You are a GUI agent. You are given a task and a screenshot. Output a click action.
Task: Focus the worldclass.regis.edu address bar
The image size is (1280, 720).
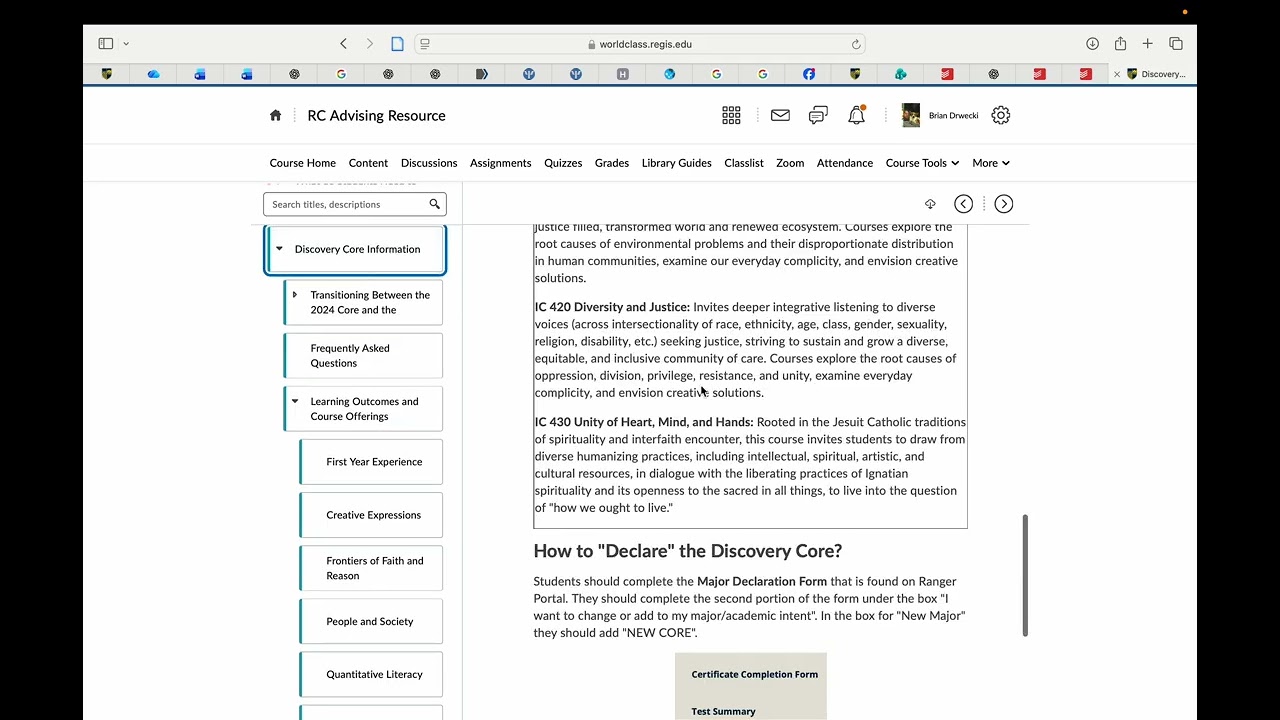tap(640, 44)
